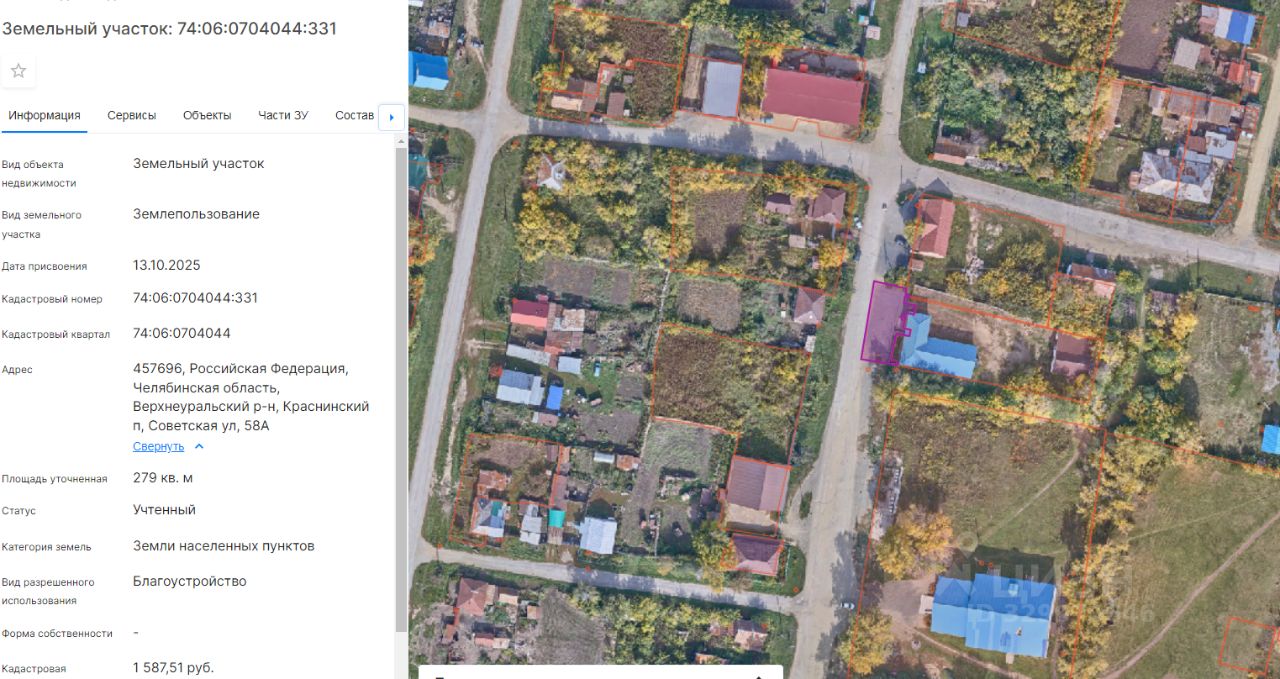Viewport: 1280px width, 679px height.
Task: Select the Части ЗУ tab
Action: click(x=283, y=115)
